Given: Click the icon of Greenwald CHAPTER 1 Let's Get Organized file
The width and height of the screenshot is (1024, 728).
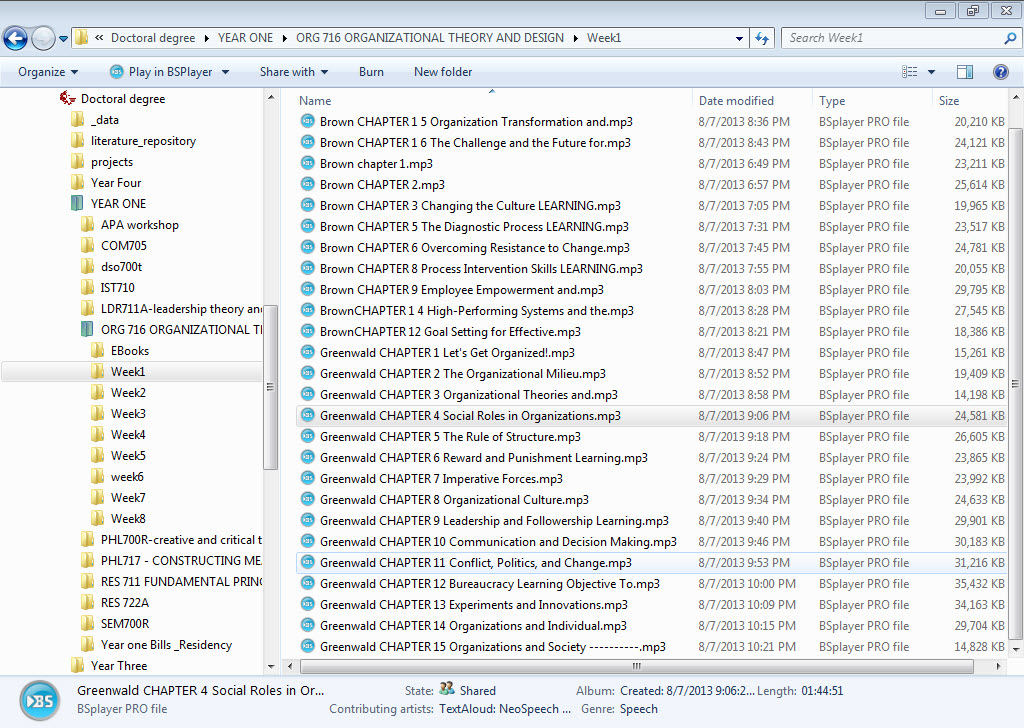Looking at the screenshot, I should pos(308,353).
